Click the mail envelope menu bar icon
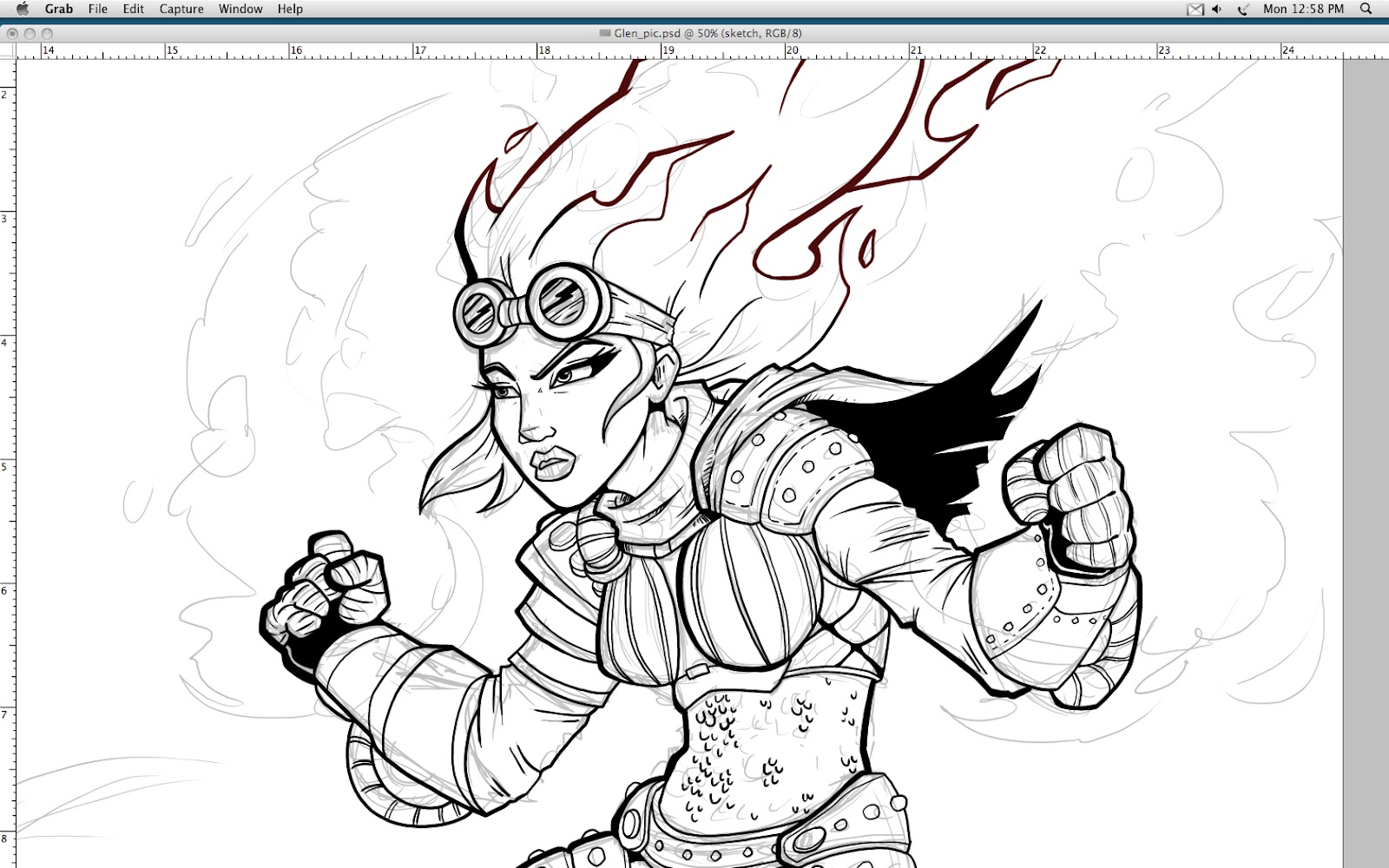 click(x=1195, y=10)
